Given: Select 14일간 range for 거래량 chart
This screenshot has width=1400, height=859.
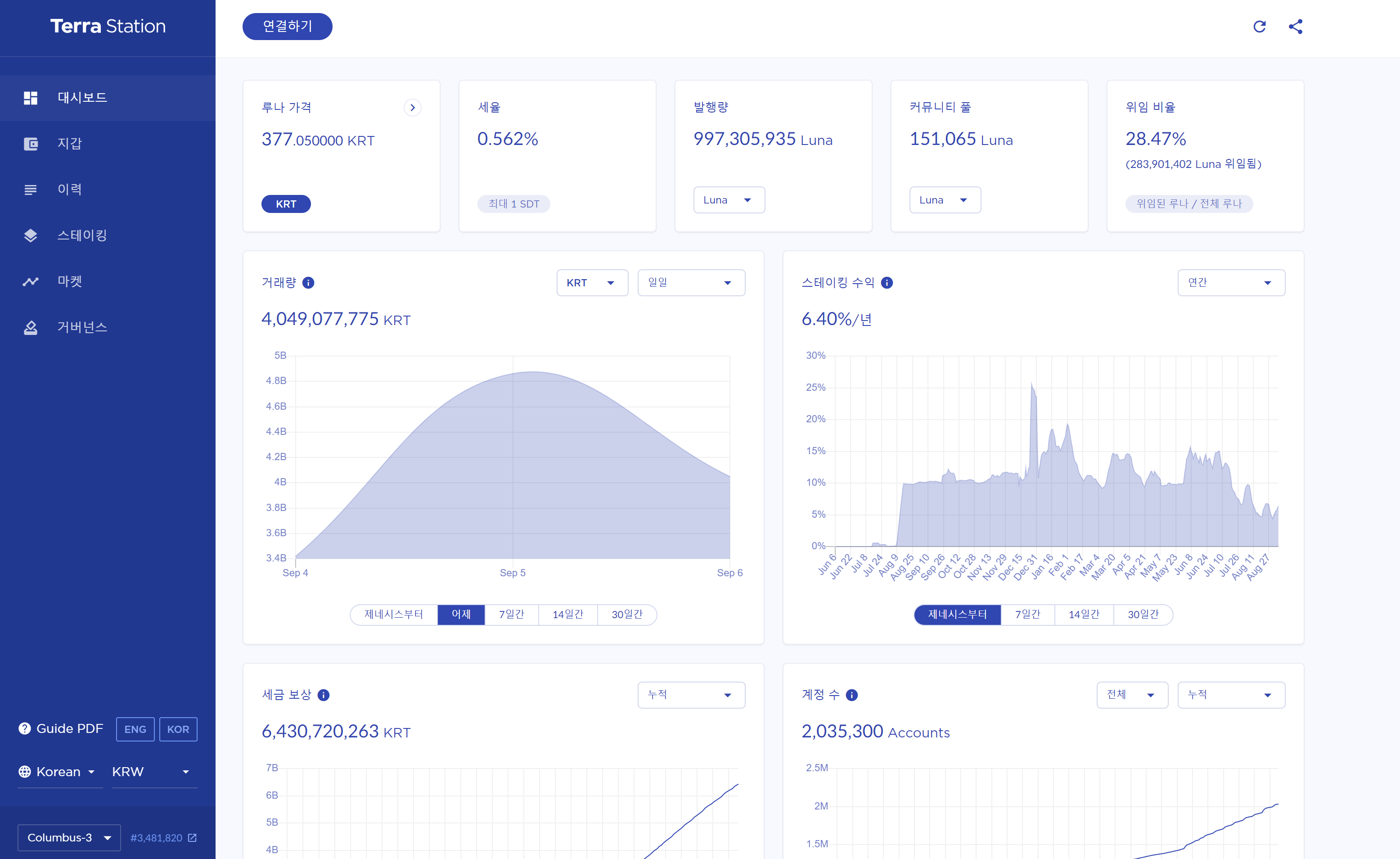Looking at the screenshot, I should [x=567, y=615].
